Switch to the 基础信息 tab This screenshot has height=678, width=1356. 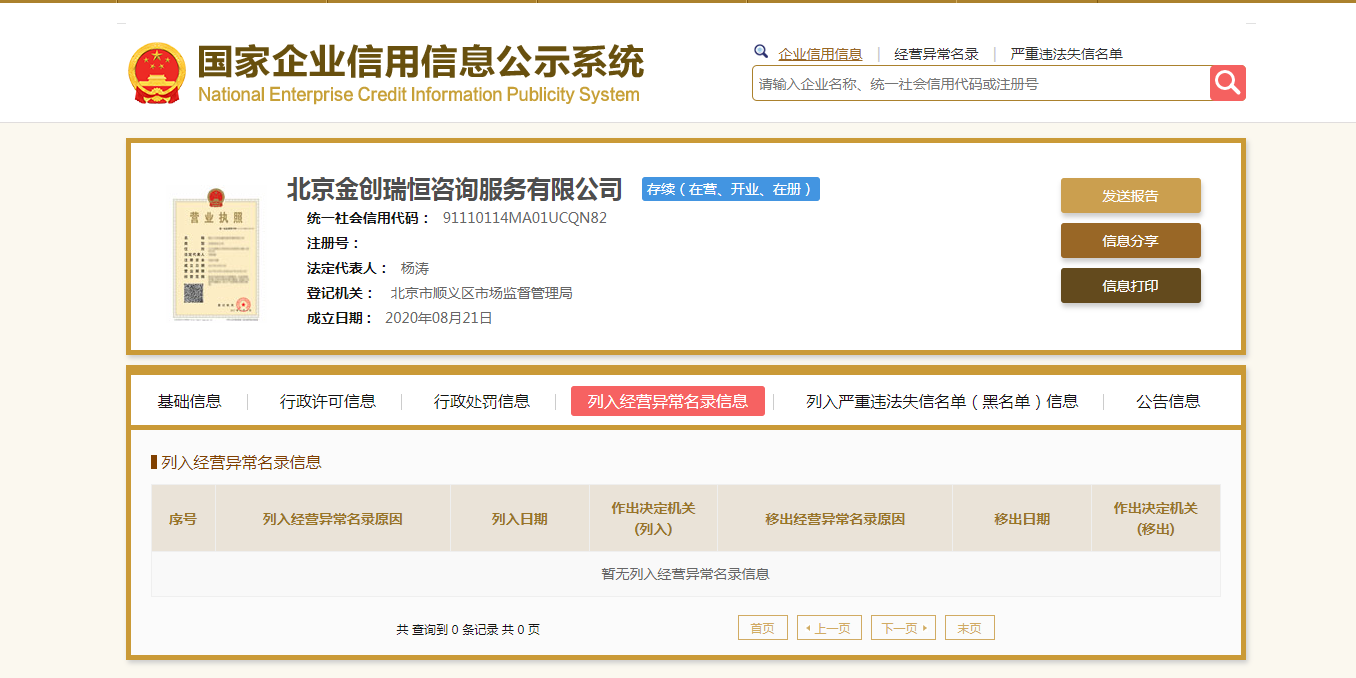189,401
